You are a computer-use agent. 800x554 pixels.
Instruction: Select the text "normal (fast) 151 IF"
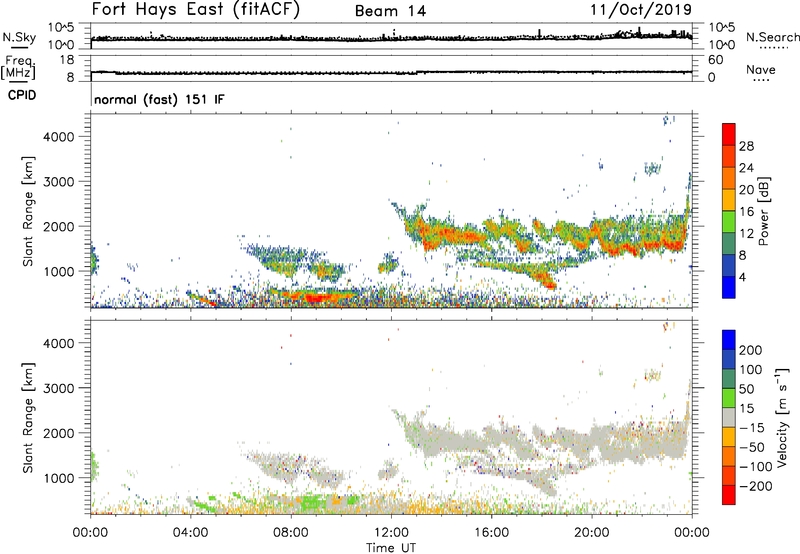[x=159, y=99]
